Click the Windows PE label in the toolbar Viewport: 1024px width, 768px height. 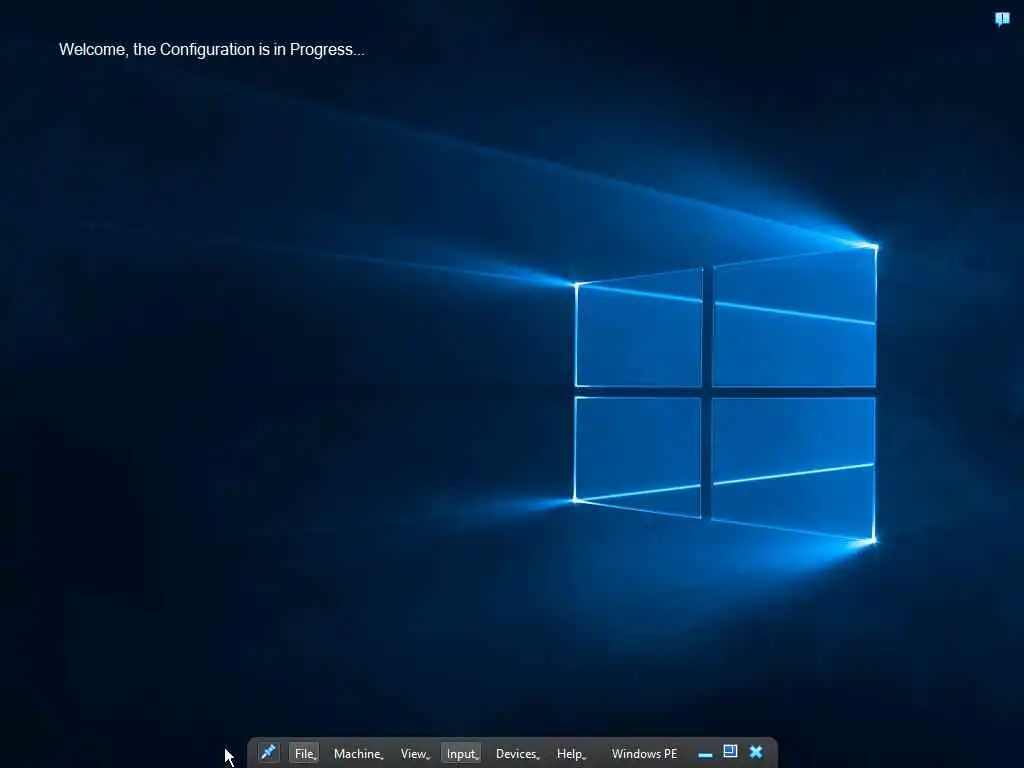pyautogui.click(x=644, y=753)
